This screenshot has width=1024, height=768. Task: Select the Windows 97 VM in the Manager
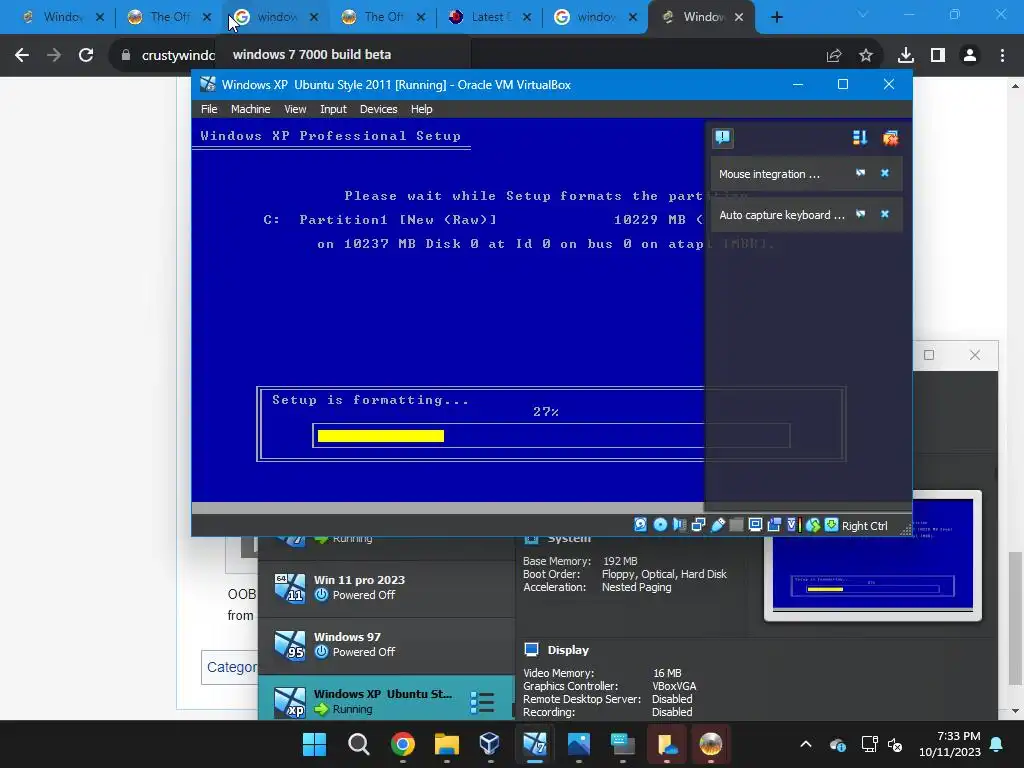(386, 645)
